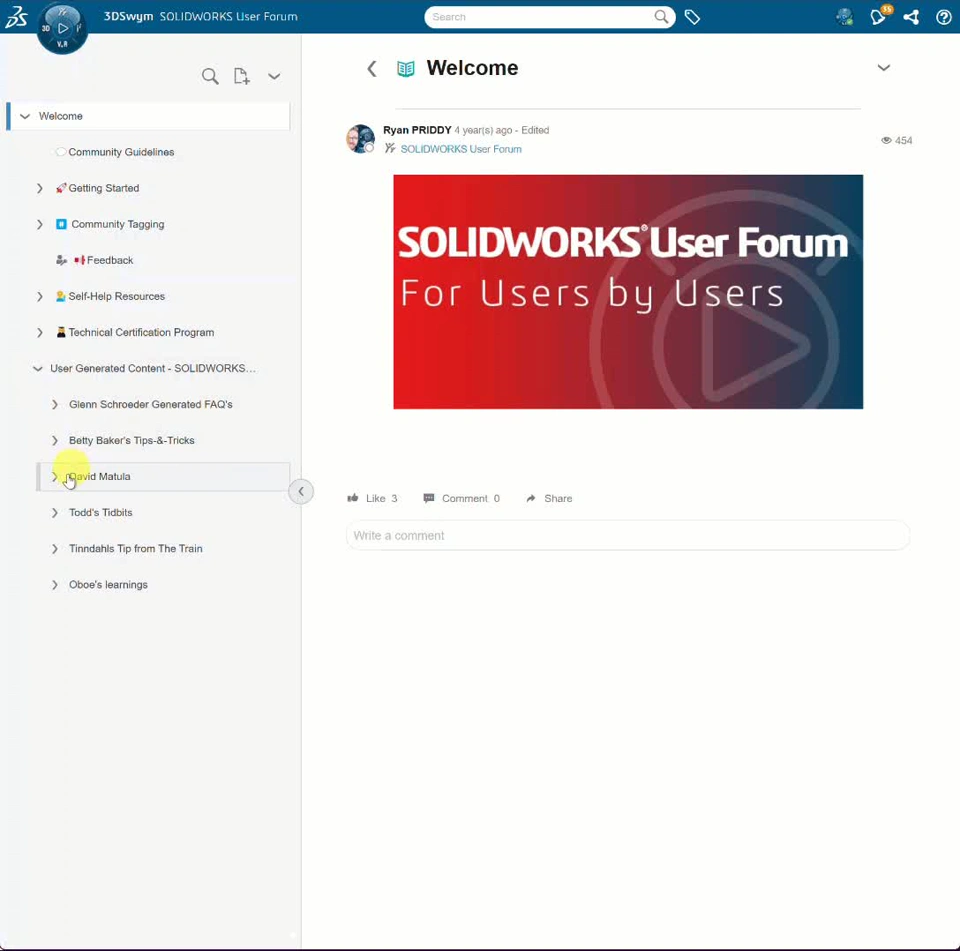Image resolution: width=960 pixels, height=951 pixels.
Task: Focus the top Search box
Action: [x=539, y=17]
